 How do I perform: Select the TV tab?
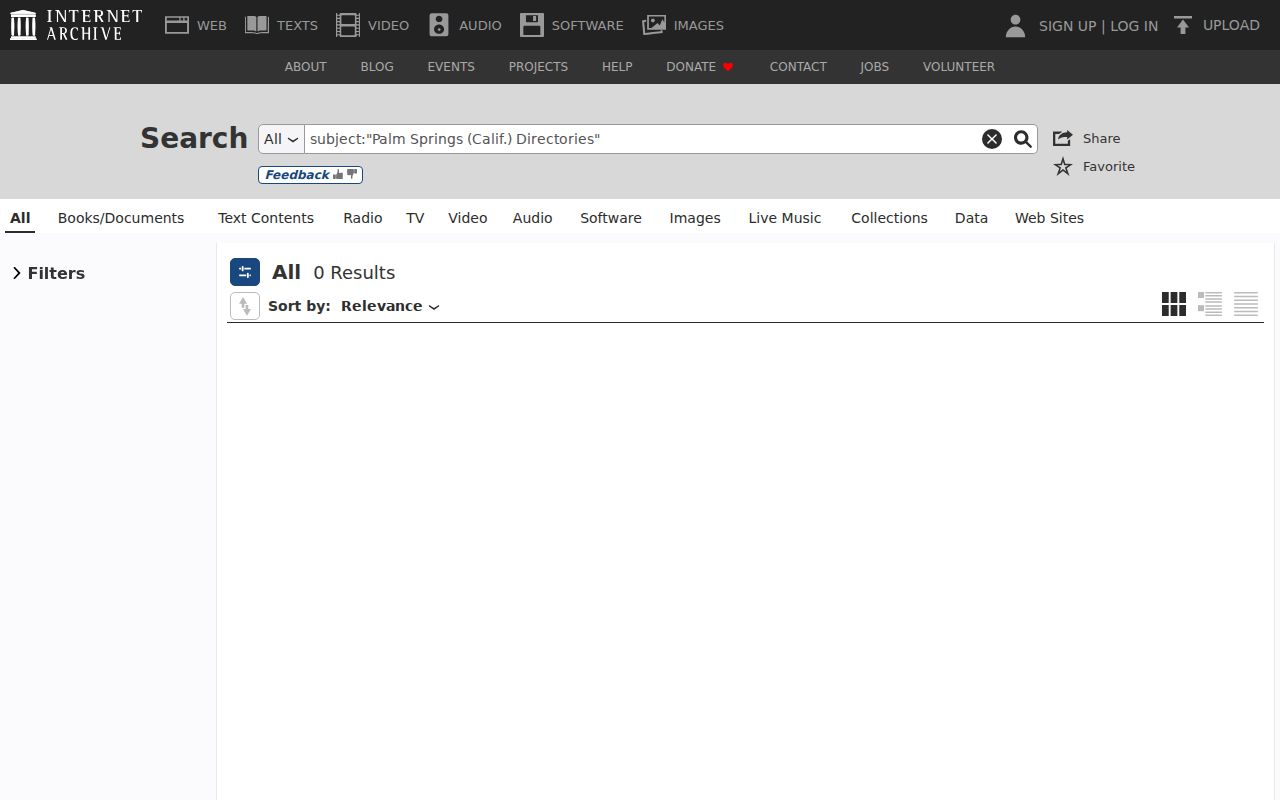pos(415,218)
